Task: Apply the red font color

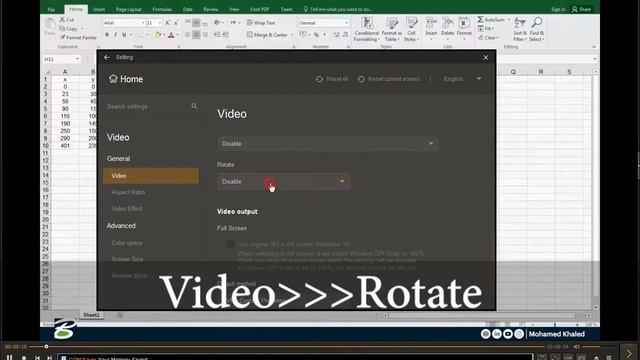Action: tap(171, 35)
